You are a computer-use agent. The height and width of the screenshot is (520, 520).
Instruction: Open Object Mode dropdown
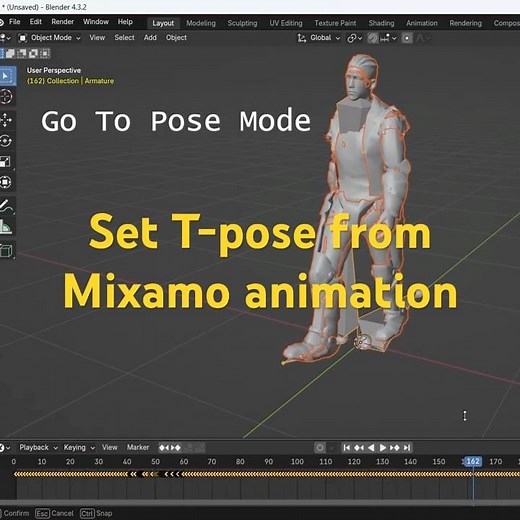pos(49,38)
